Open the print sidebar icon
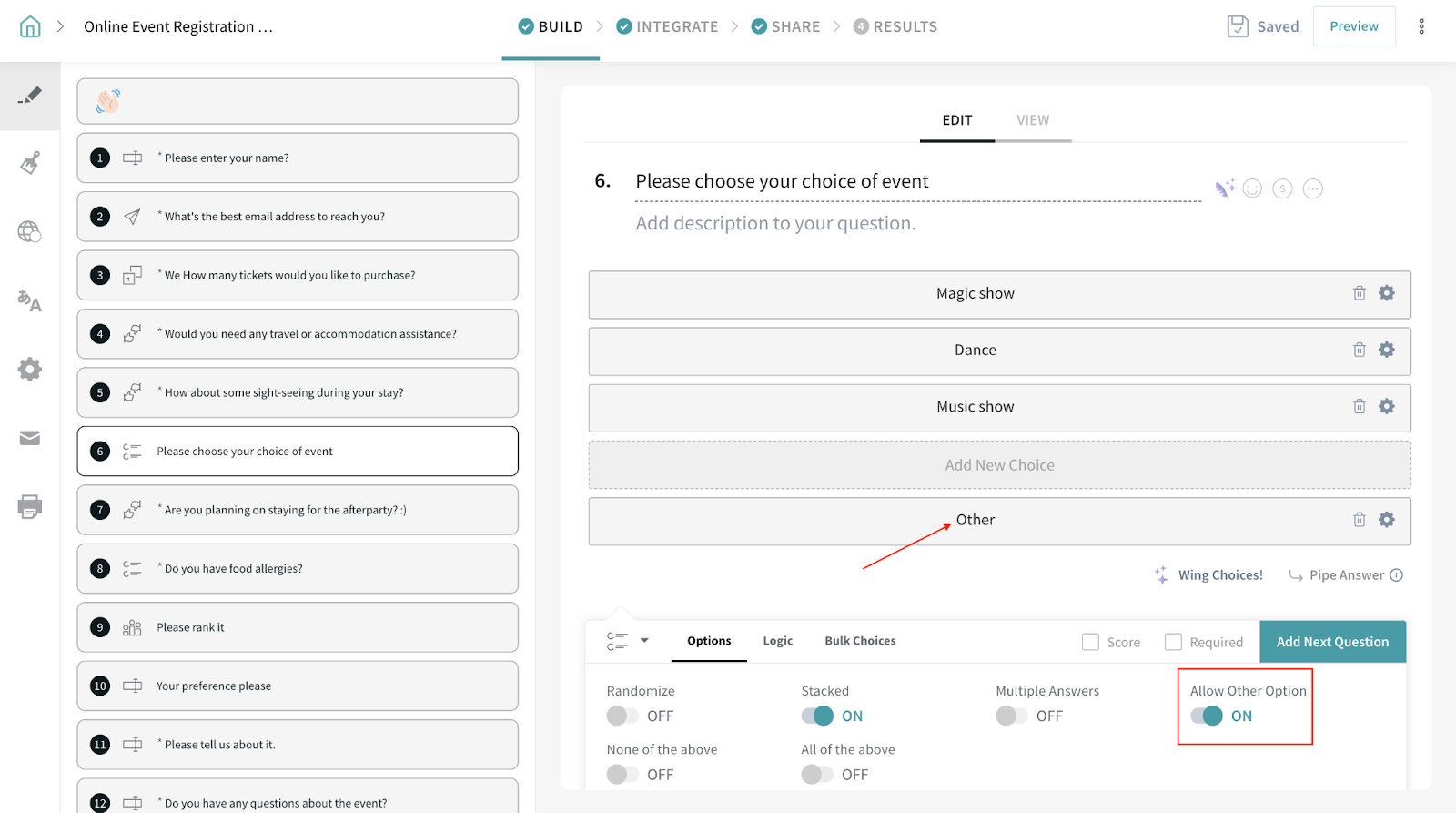The height and width of the screenshot is (813, 1456). coord(30,506)
